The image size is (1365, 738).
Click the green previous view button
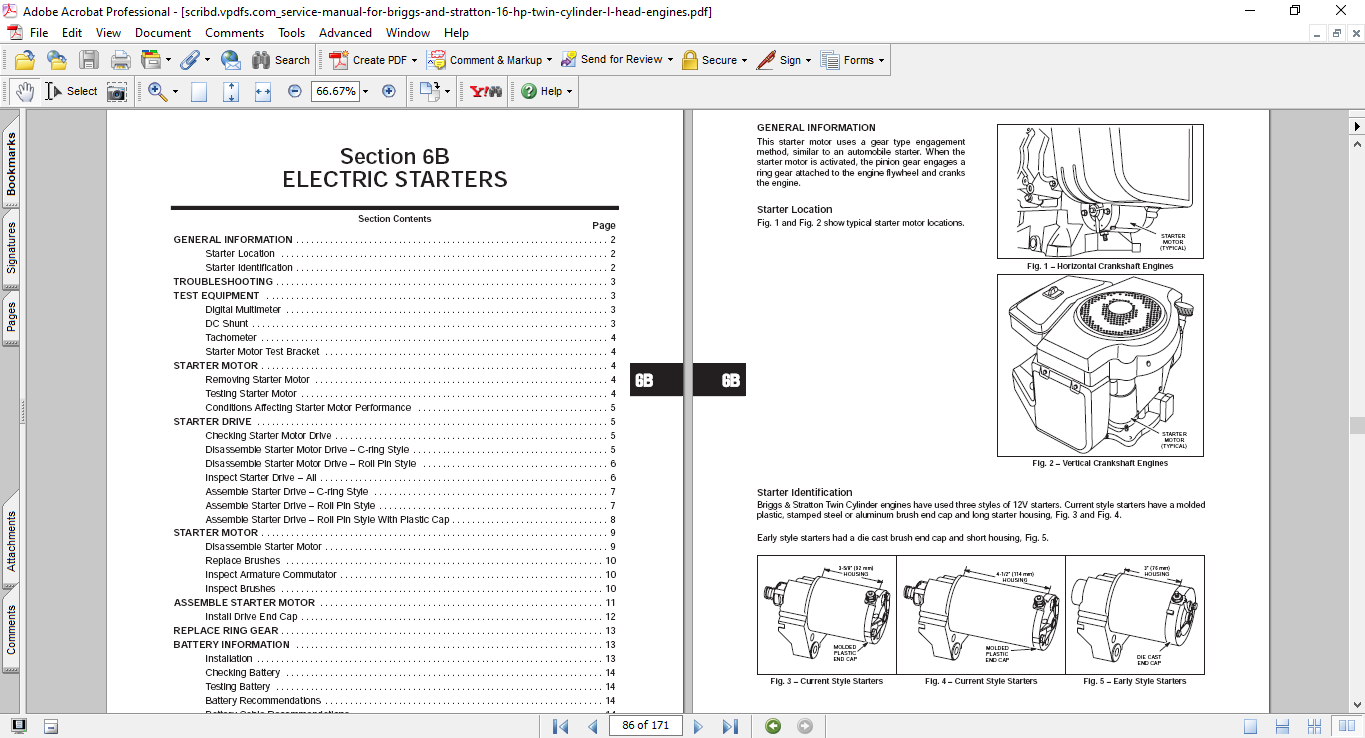(x=772, y=725)
